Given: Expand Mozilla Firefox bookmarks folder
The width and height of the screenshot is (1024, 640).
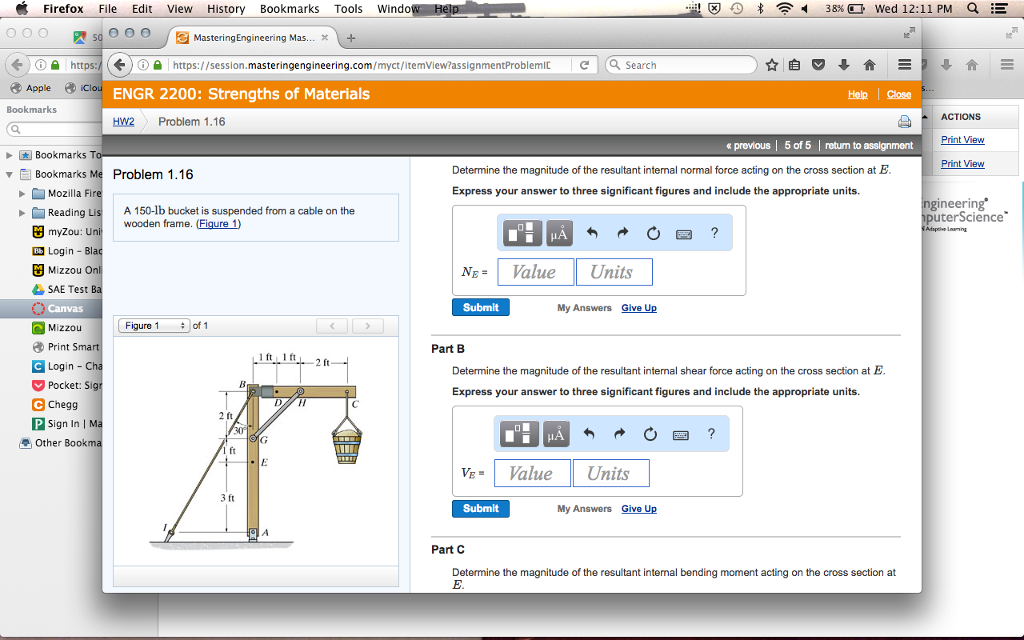Looking at the screenshot, I should click(22, 194).
